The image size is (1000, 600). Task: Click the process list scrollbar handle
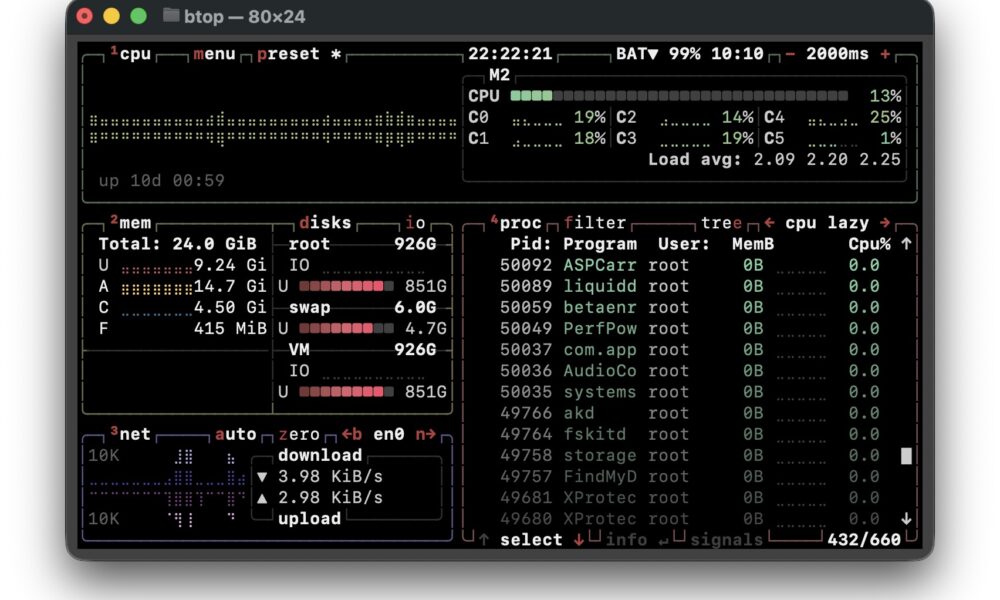point(906,456)
